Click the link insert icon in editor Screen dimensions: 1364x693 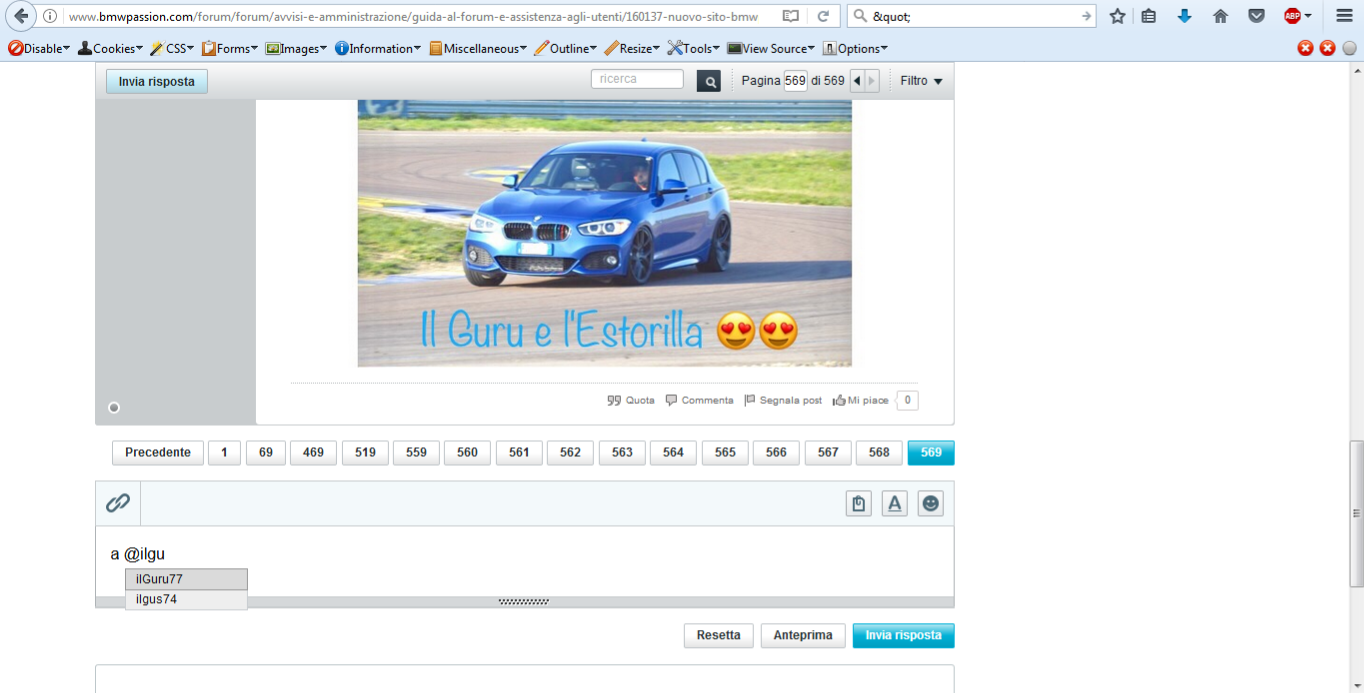(118, 503)
